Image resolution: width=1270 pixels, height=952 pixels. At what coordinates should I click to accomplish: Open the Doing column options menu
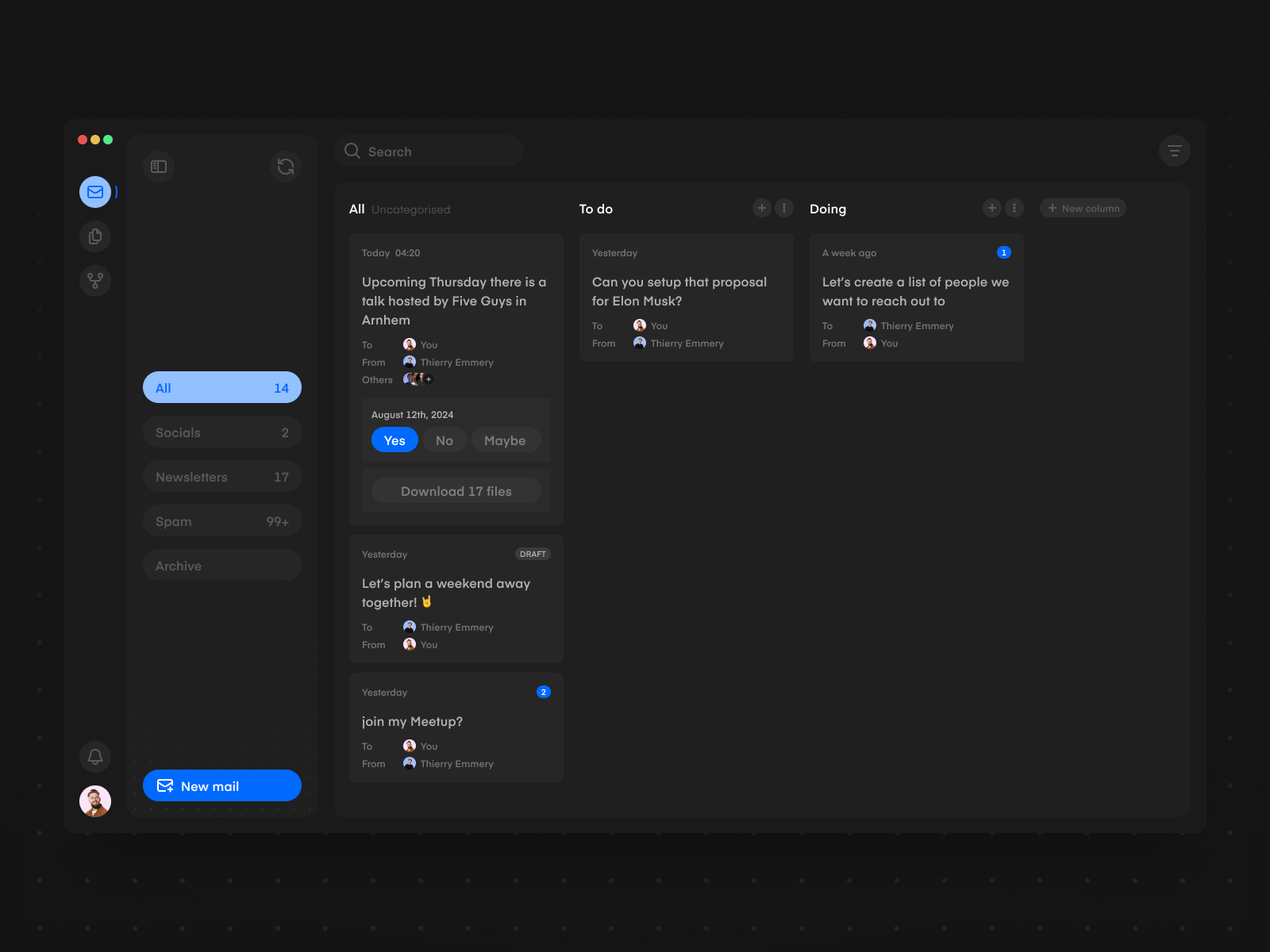(1014, 207)
